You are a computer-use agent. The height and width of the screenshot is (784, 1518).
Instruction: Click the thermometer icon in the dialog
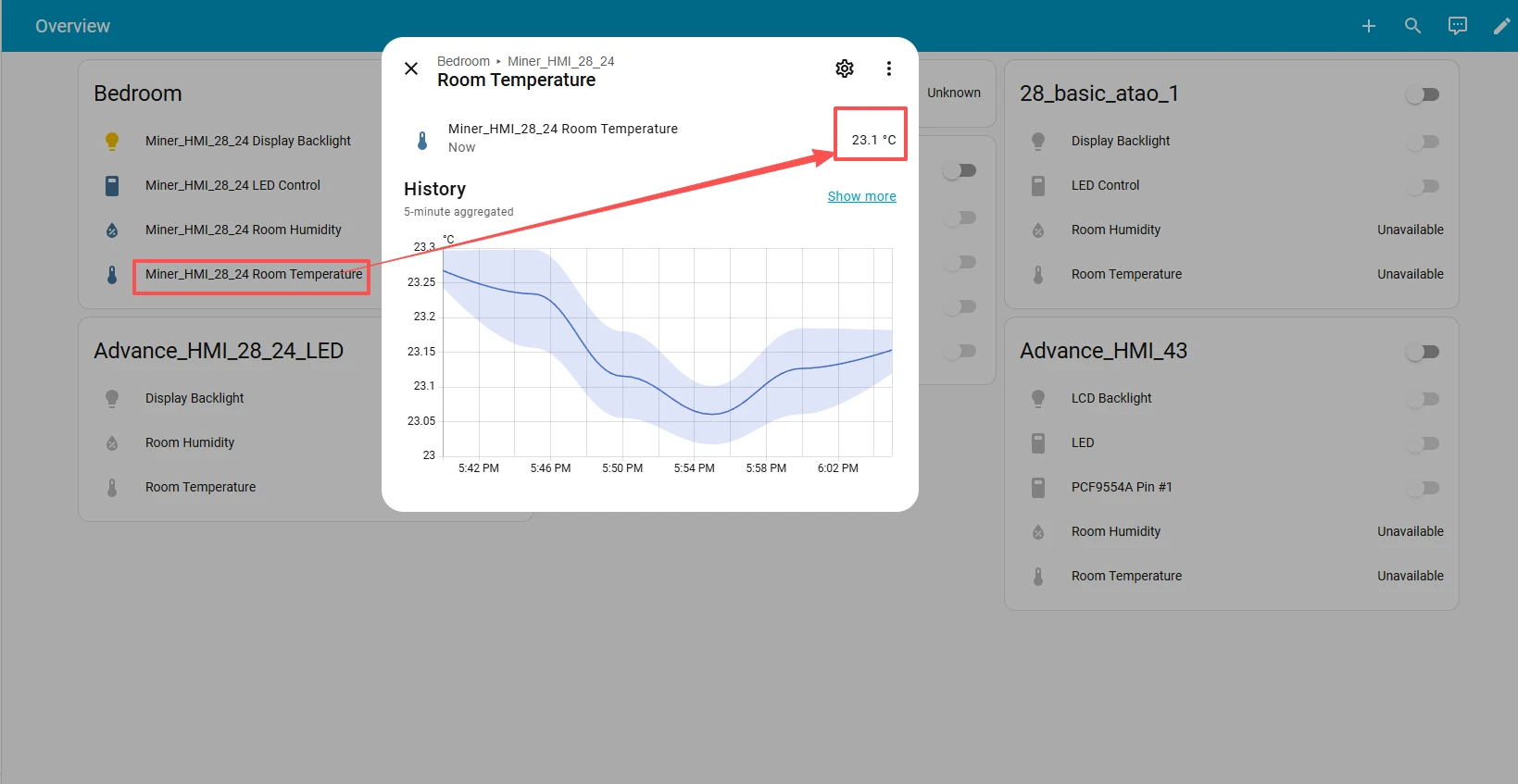pos(422,141)
